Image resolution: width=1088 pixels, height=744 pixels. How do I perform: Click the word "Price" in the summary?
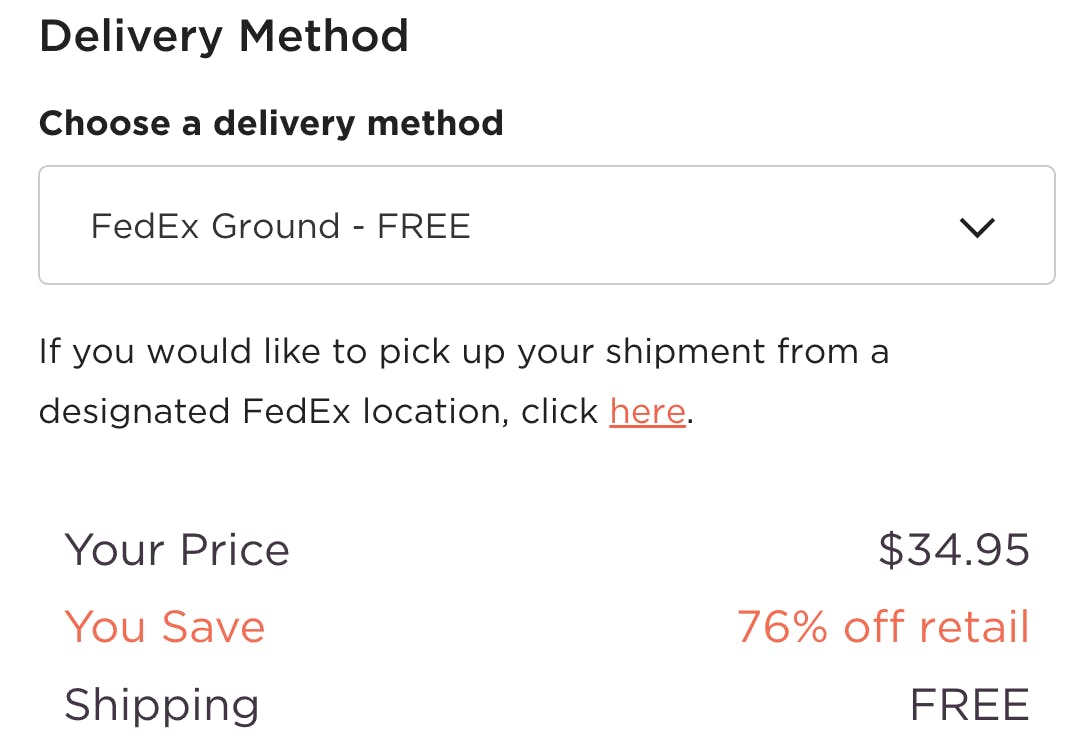click(235, 550)
